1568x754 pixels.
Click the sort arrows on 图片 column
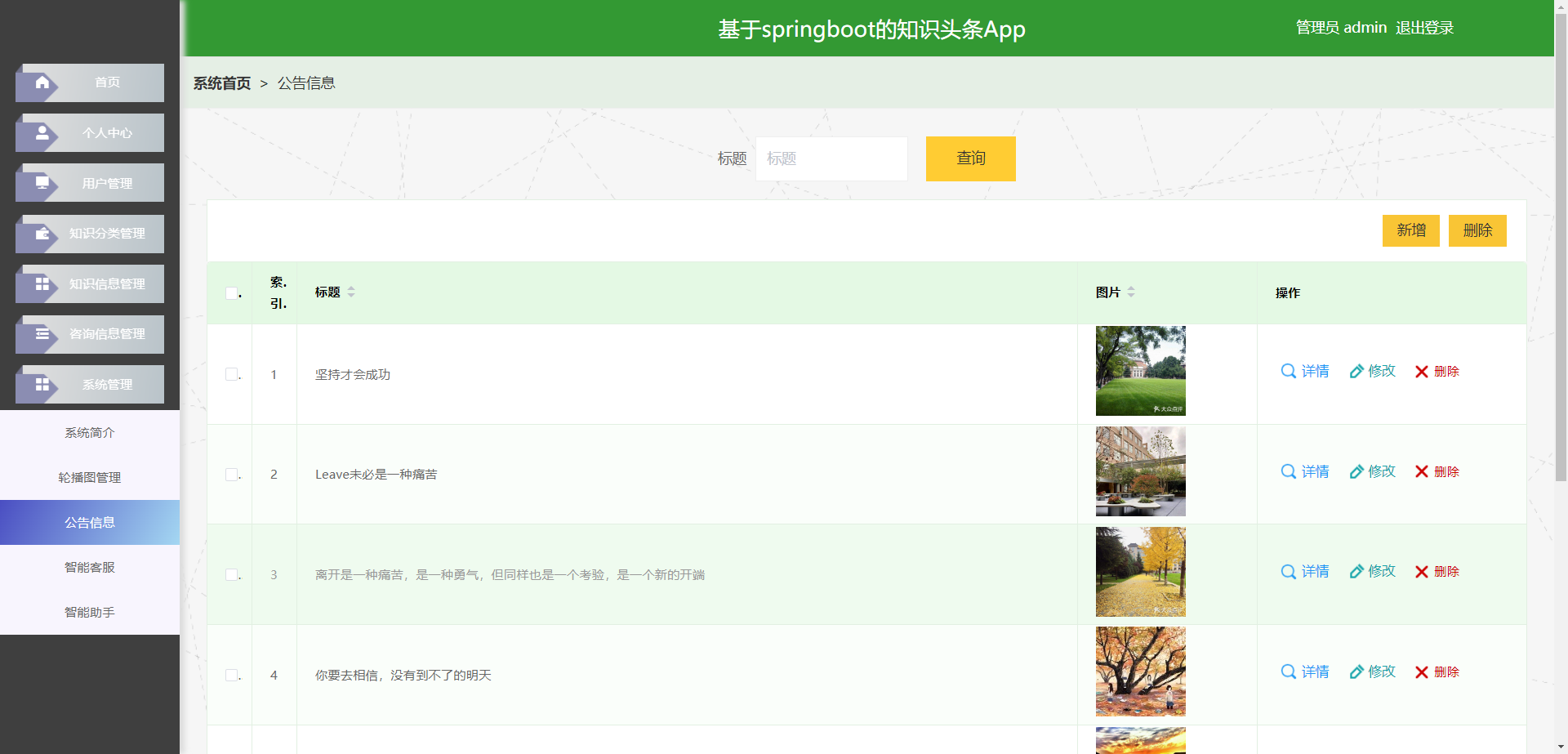(x=1131, y=292)
